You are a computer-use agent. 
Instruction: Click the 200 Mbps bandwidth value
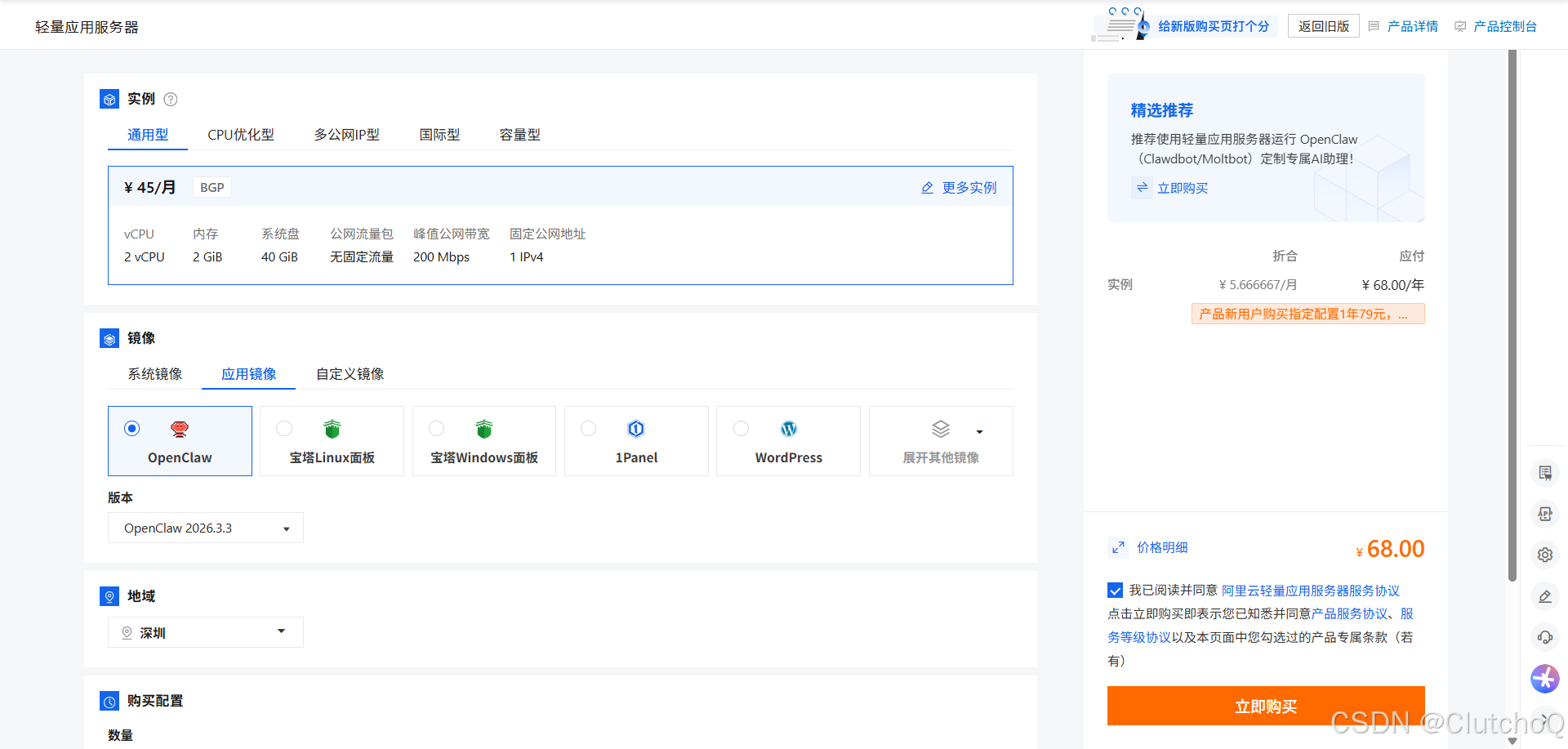[x=441, y=256]
